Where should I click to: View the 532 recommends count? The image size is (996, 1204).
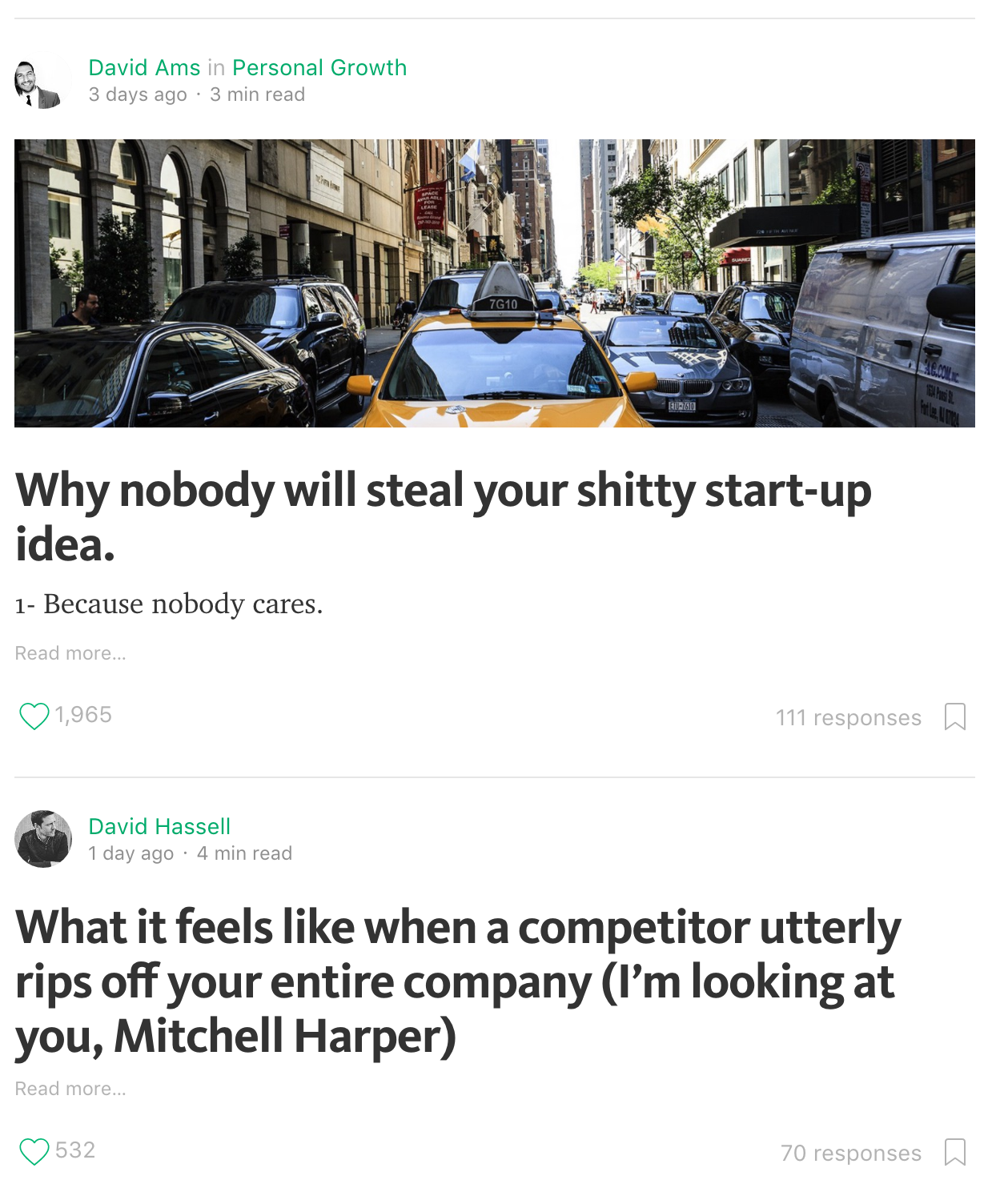(75, 1150)
